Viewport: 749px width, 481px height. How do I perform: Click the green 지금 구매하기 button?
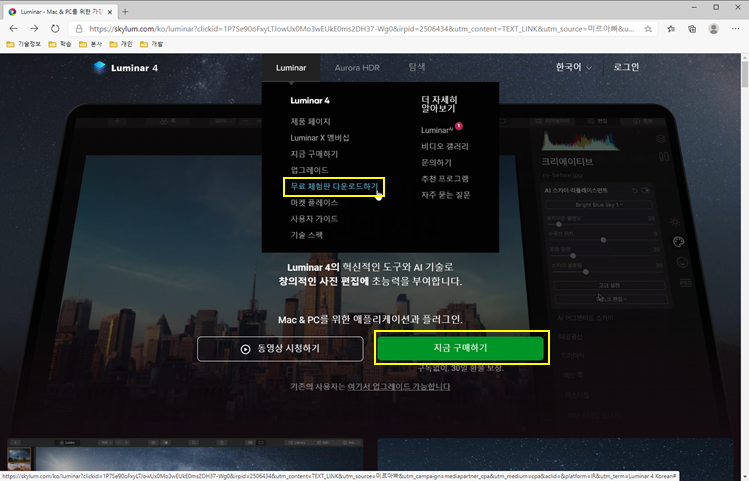(x=460, y=348)
